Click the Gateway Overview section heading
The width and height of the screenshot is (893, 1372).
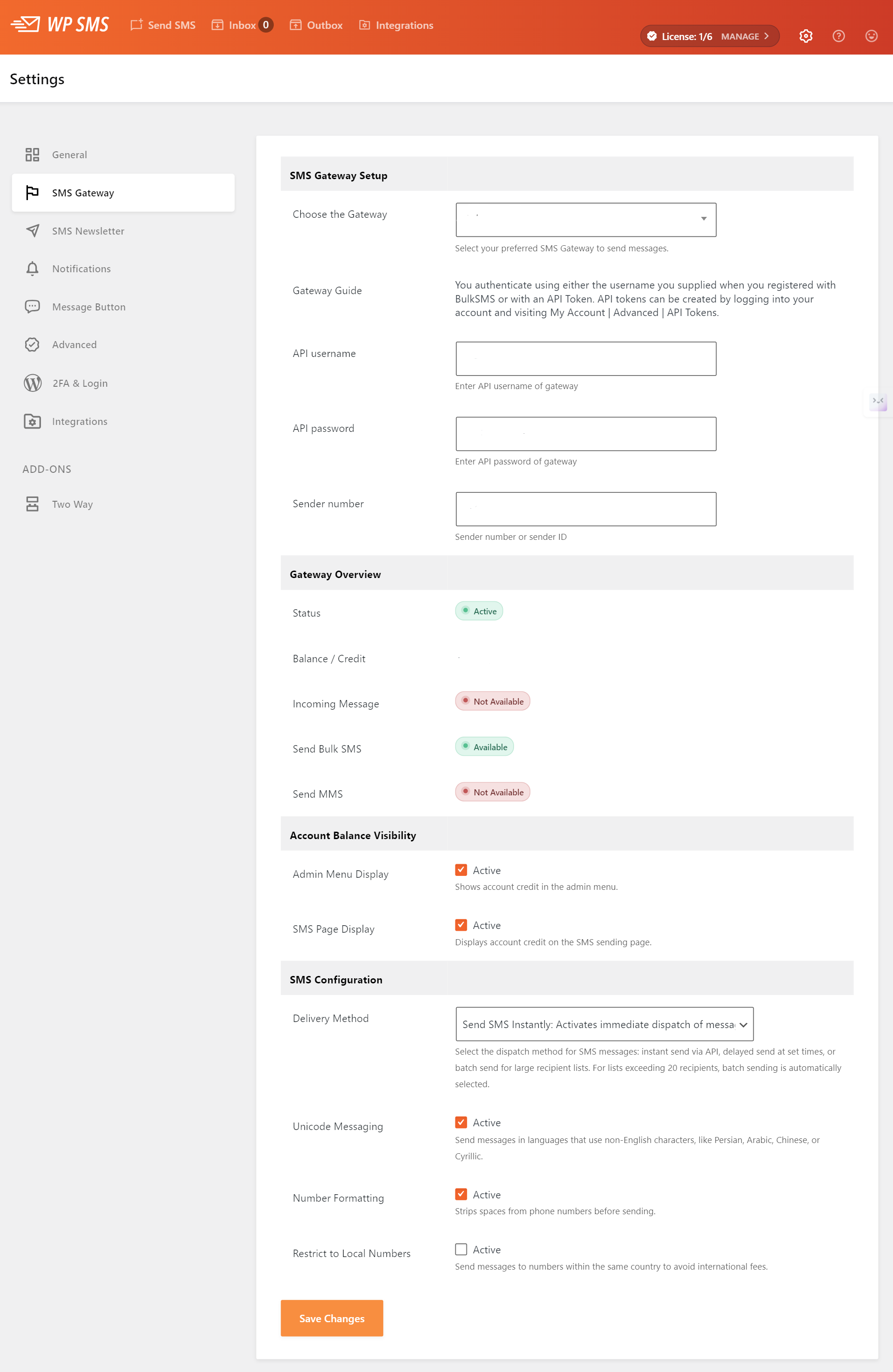click(x=335, y=574)
